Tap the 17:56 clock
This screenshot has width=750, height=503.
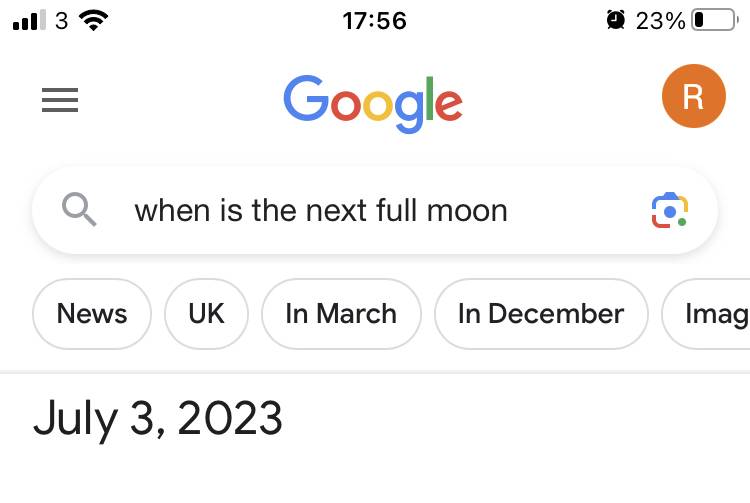pyautogui.click(x=375, y=21)
